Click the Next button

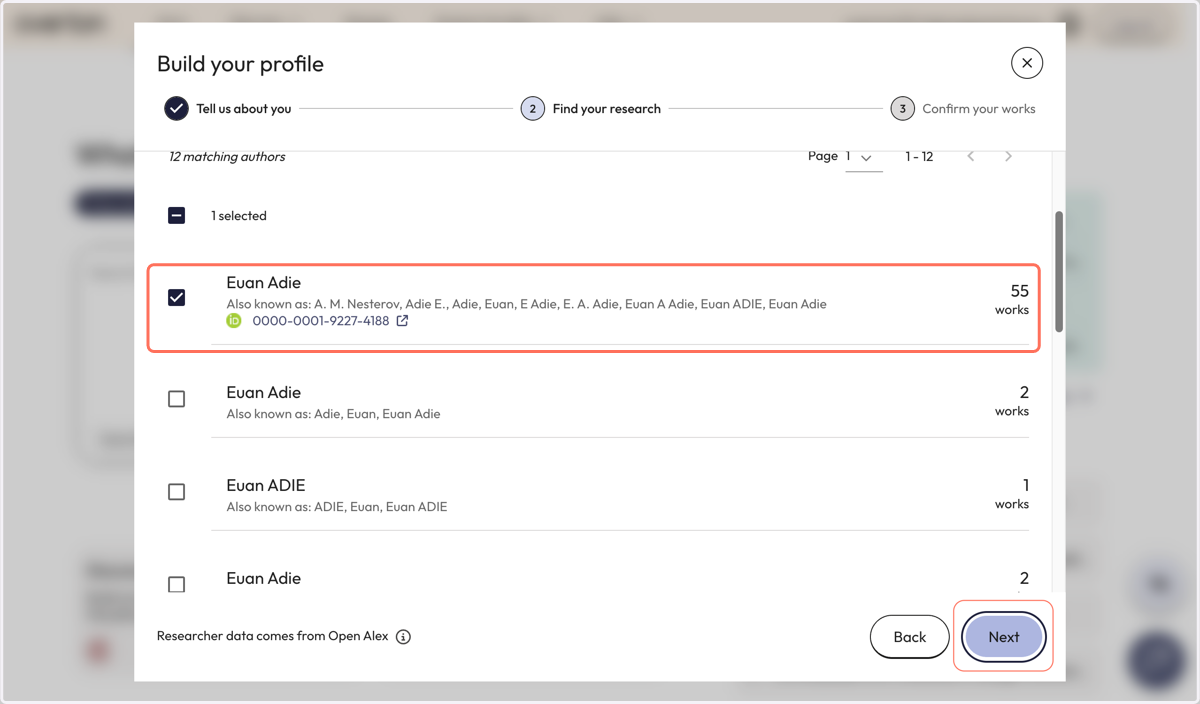click(1004, 637)
